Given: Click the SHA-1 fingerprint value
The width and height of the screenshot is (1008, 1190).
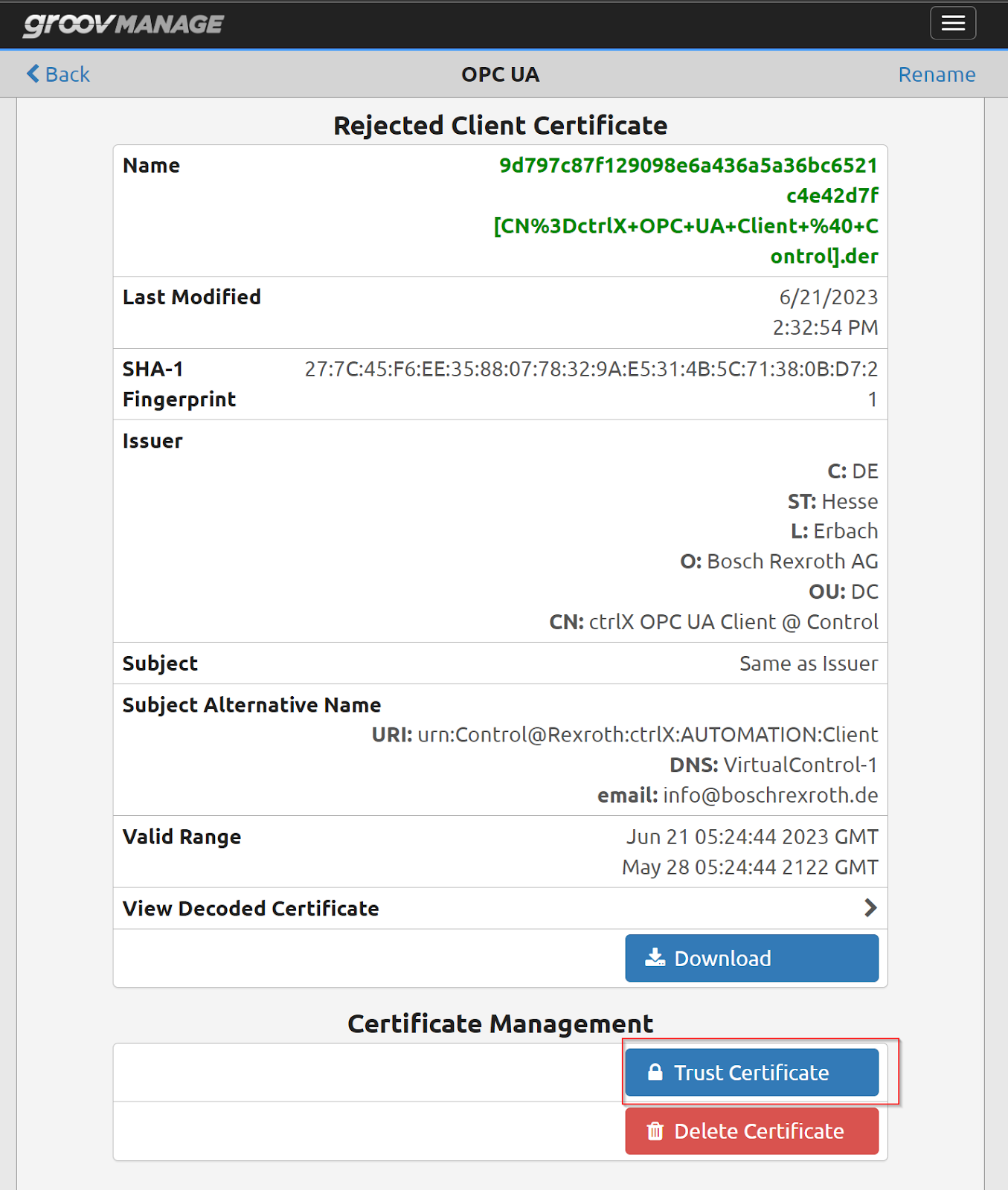Looking at the screenshot, I should point(591,384).
